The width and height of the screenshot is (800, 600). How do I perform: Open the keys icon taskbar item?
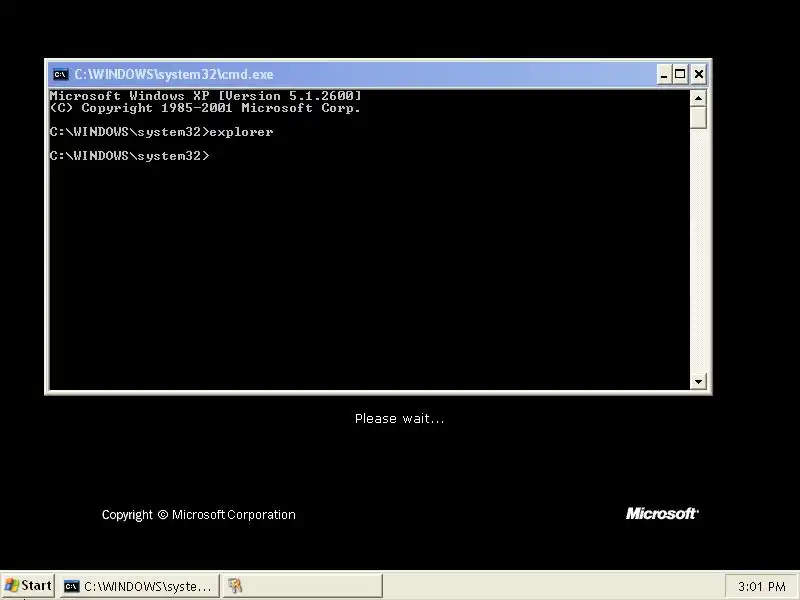(302, 586)
